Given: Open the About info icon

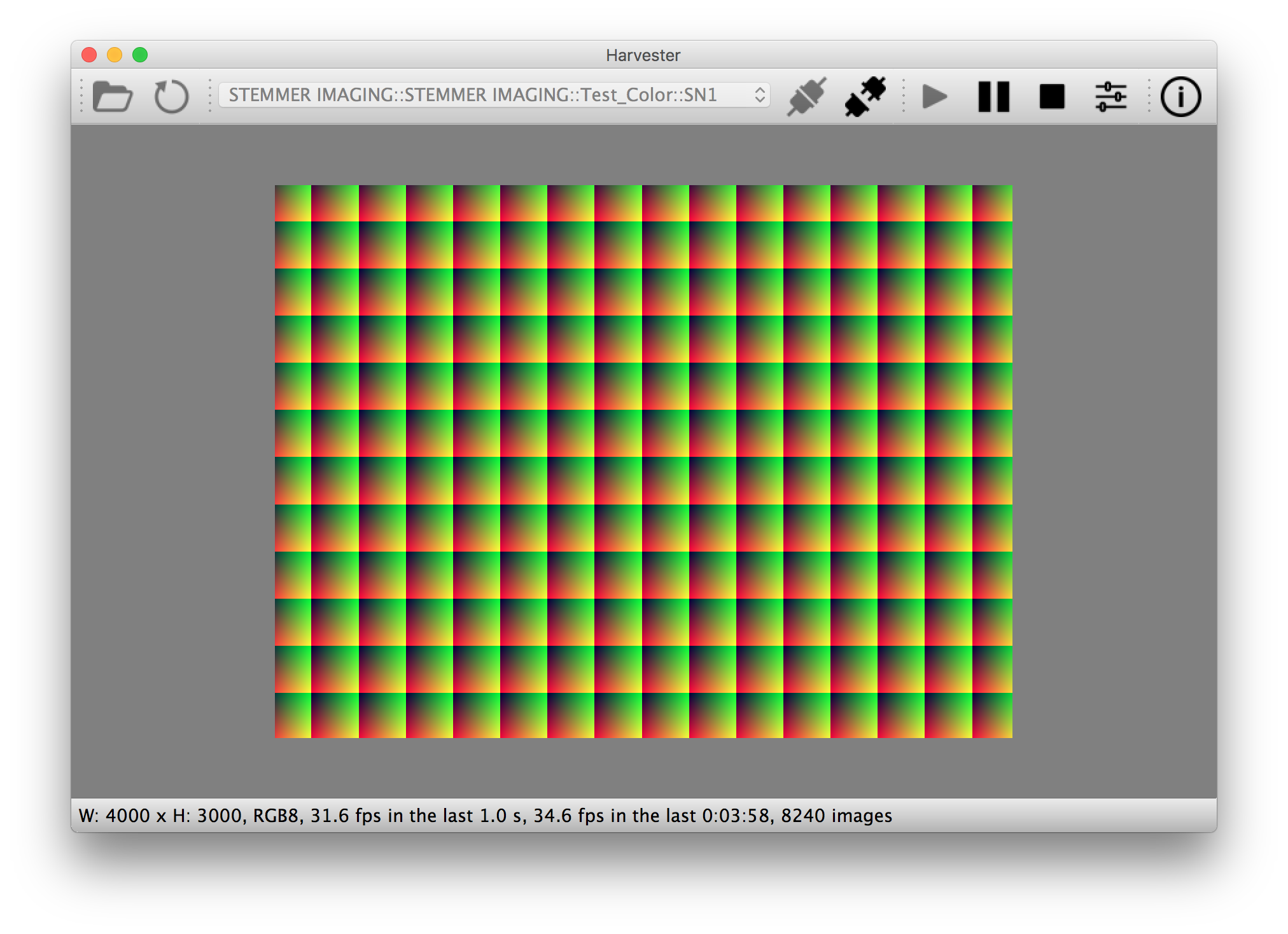Looking at the screenshot, I should tap(1181, 97).
